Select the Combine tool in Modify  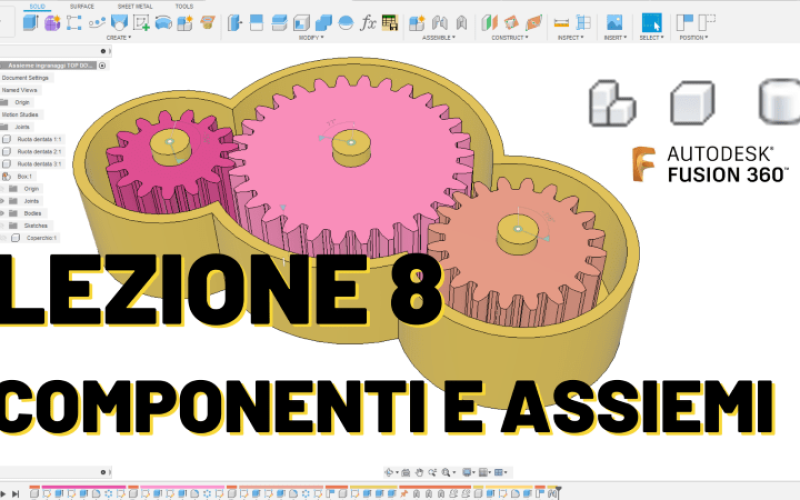tap(323, 23)
